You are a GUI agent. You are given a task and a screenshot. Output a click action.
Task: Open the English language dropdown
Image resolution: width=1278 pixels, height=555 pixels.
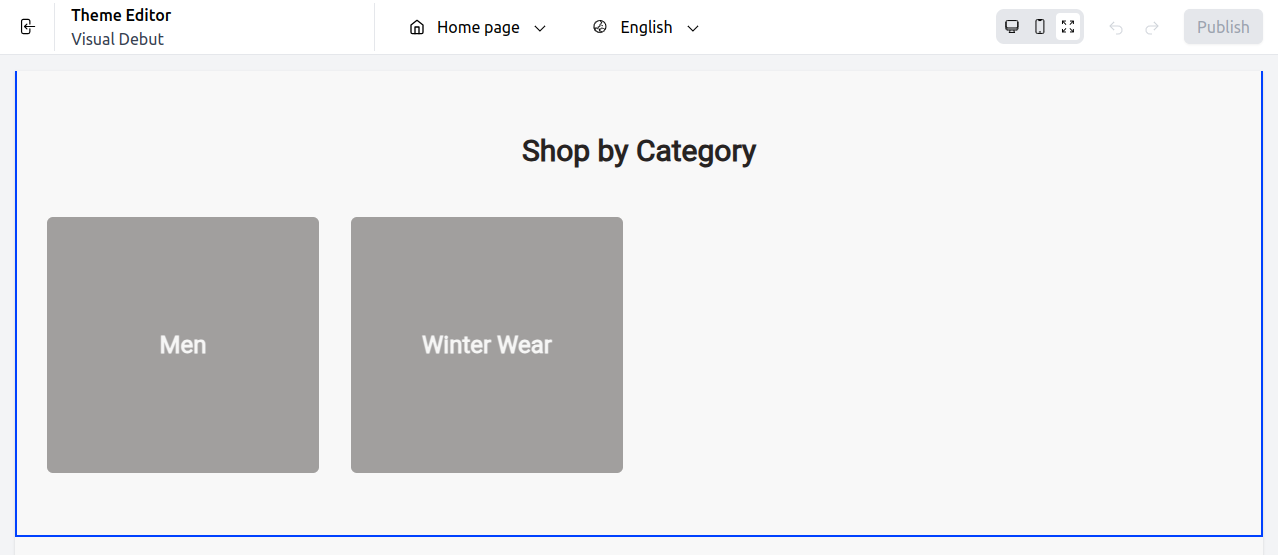coord(646,27)
